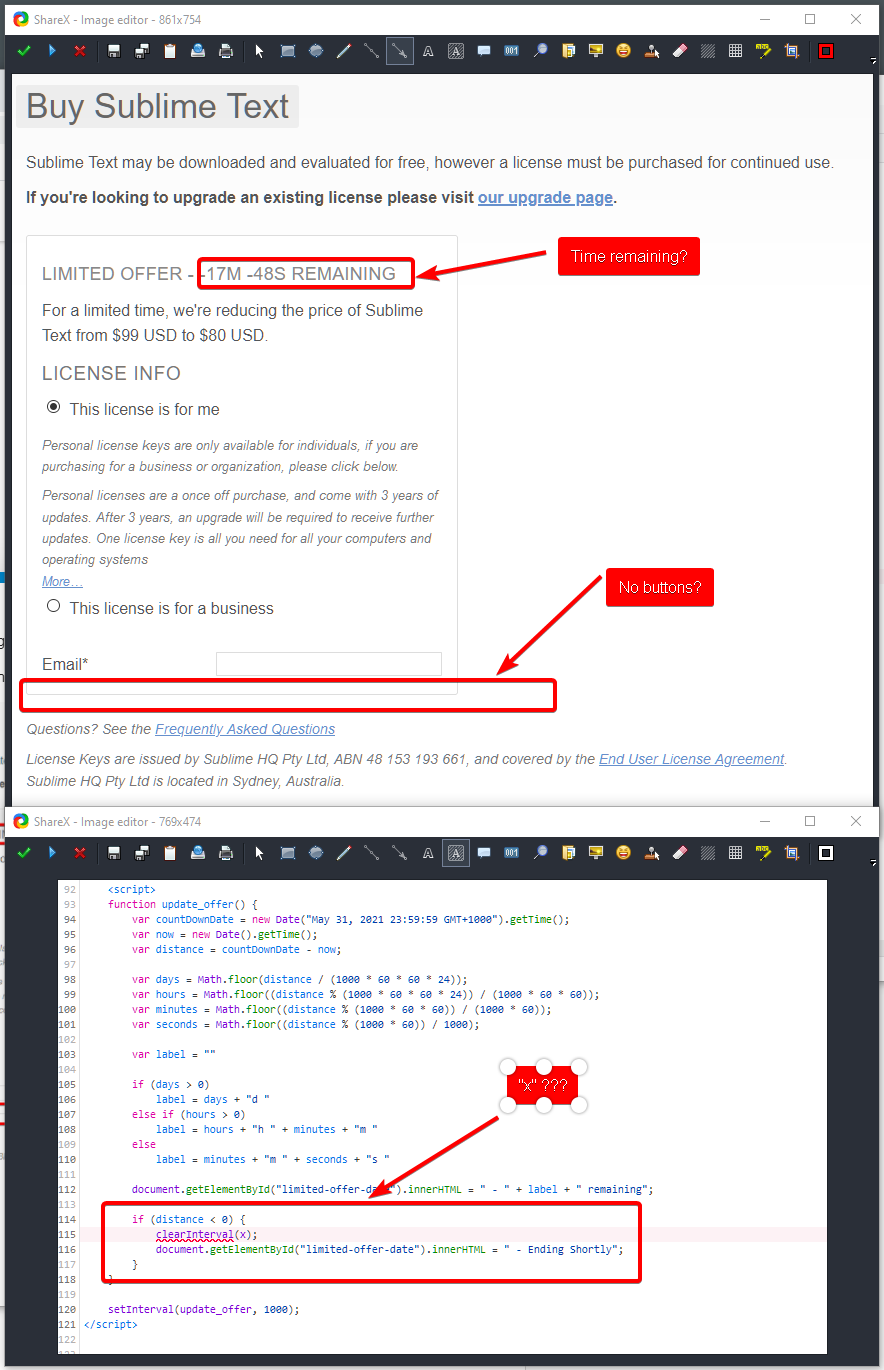Select the Image from file tool in 769x474 editor
Viewport: 884px width, 1370px height.
point(568,853)
